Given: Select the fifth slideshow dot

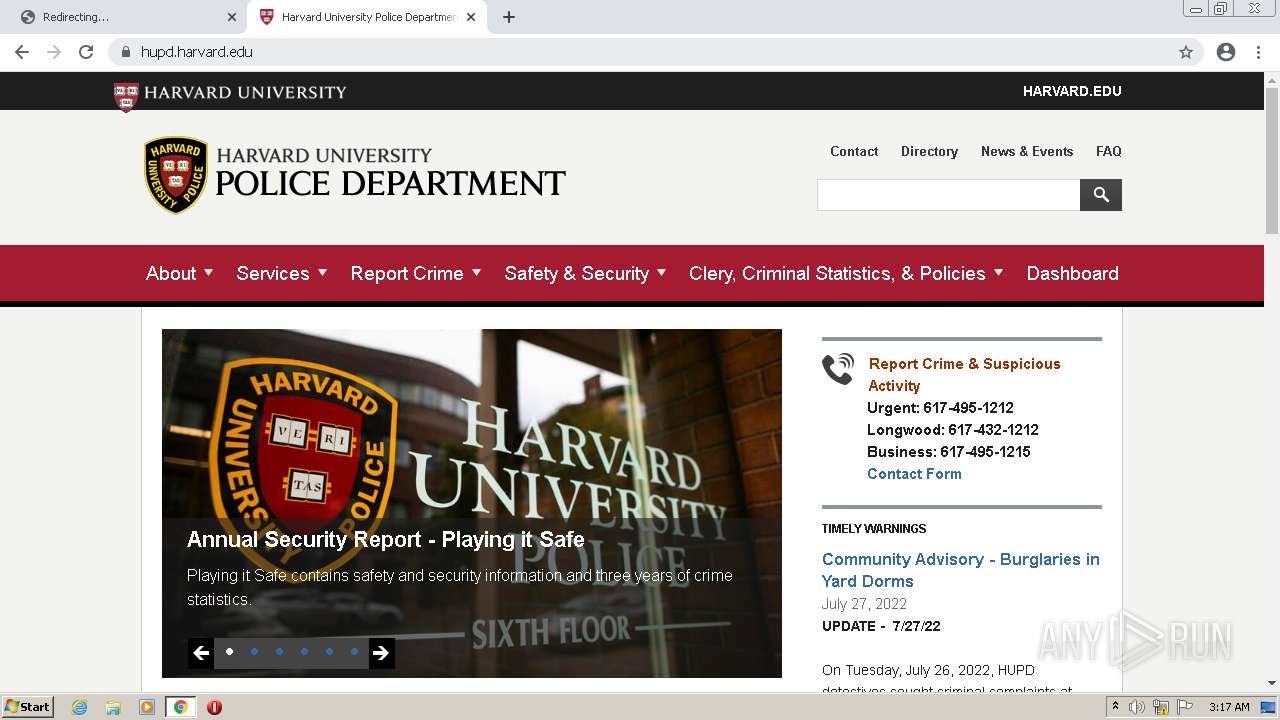Looking at the screenshot, I should click(x=329, y=651).
